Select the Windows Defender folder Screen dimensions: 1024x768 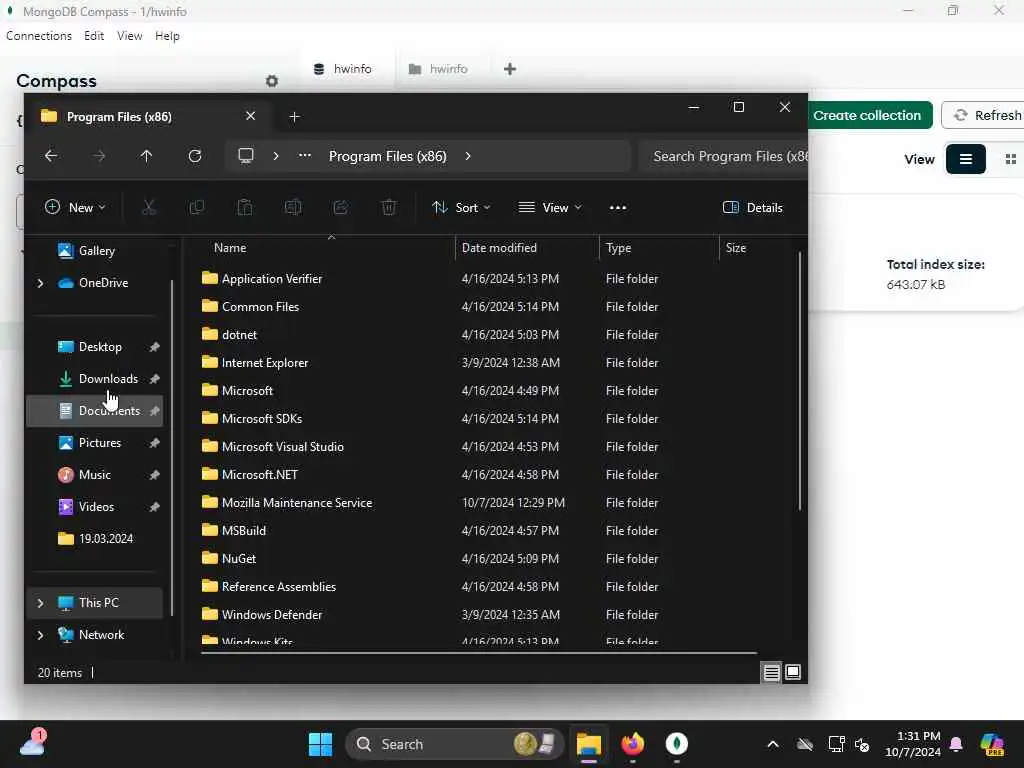click(x=272, y=615)
